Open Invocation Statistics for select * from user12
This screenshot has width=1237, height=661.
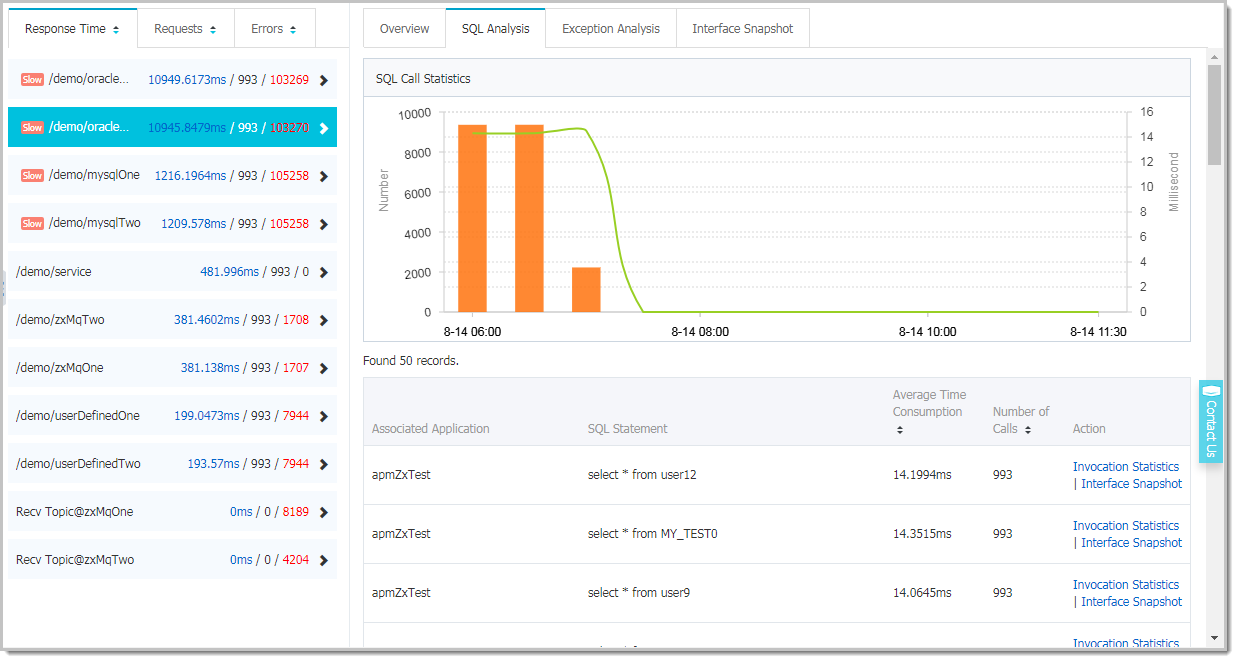point(1126,467)
